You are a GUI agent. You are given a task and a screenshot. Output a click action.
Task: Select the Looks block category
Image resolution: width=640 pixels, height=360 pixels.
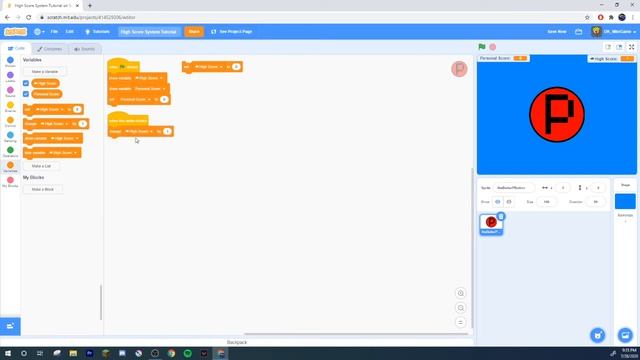tap(10, 77)
